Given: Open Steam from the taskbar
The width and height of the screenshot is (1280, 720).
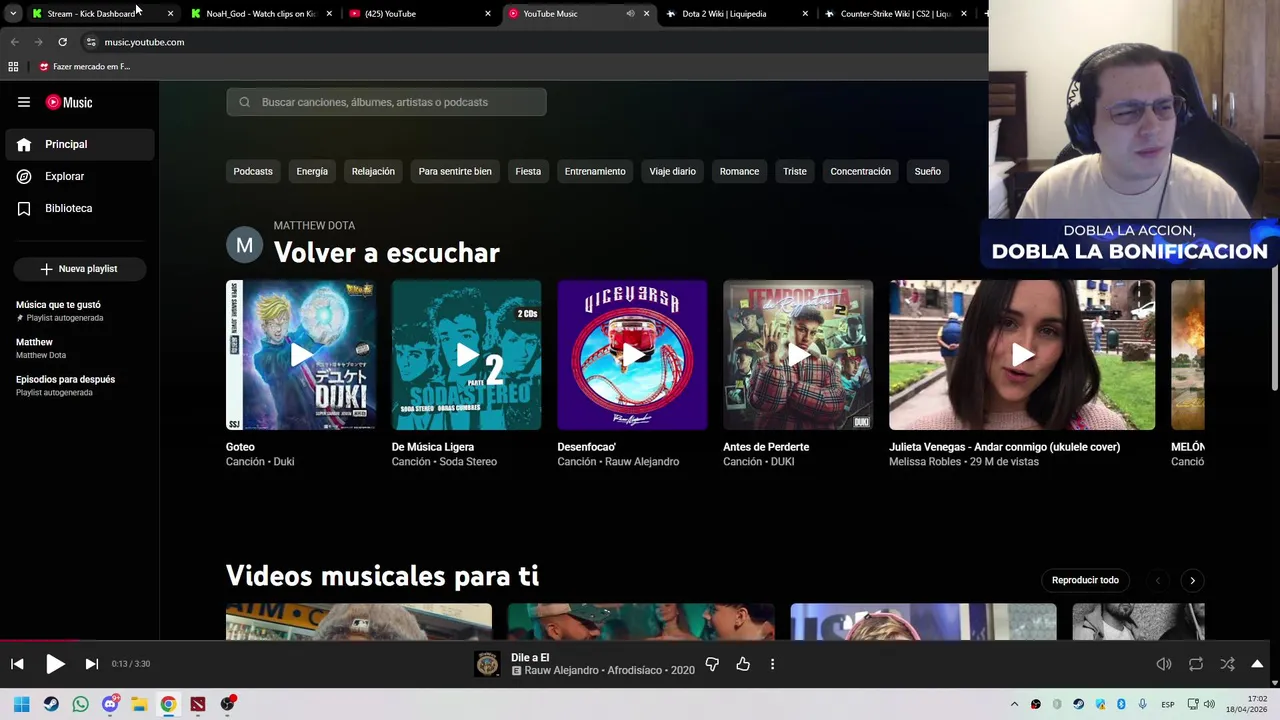Looking at the screenshot, I should [51, 704].
